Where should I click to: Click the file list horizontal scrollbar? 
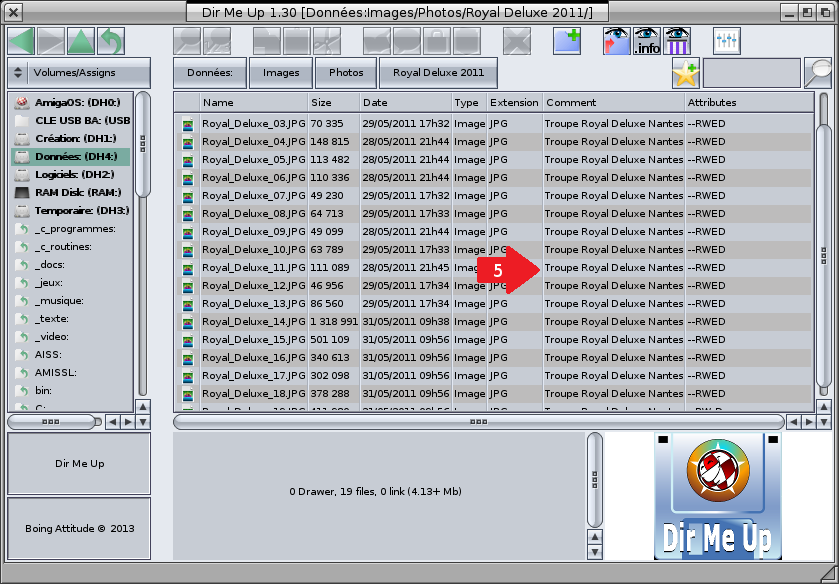pyautogui.click(x=479, y=422)
